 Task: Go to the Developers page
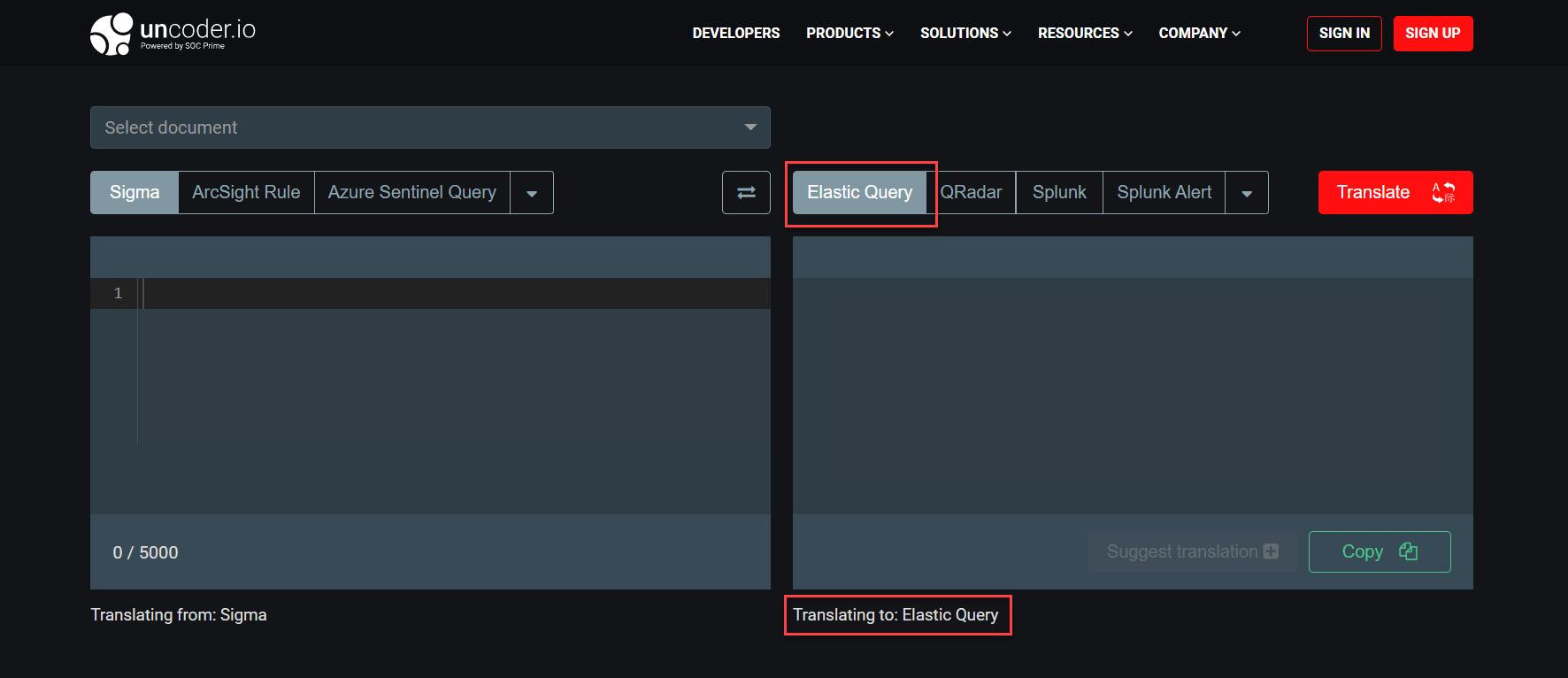[x=735, y=33]
